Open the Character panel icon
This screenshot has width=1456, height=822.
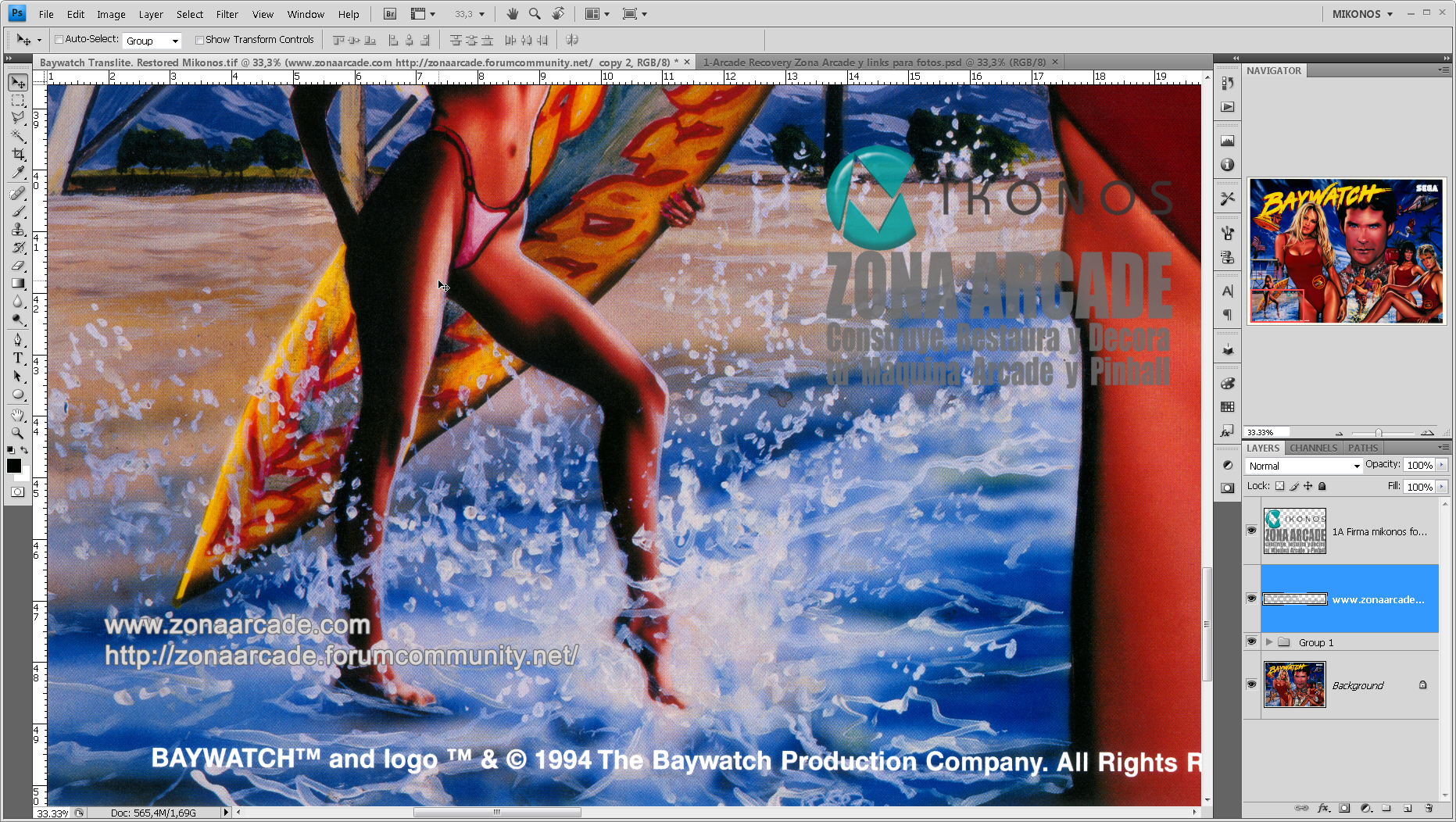tap(1227, 290)
